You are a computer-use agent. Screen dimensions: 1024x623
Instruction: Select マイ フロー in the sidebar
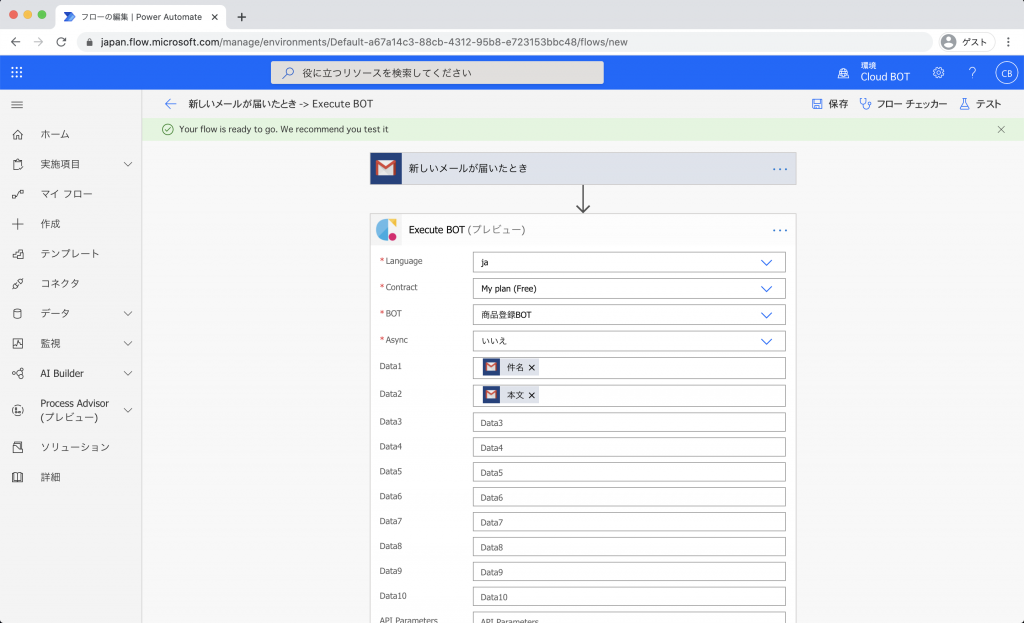(67, 194)
